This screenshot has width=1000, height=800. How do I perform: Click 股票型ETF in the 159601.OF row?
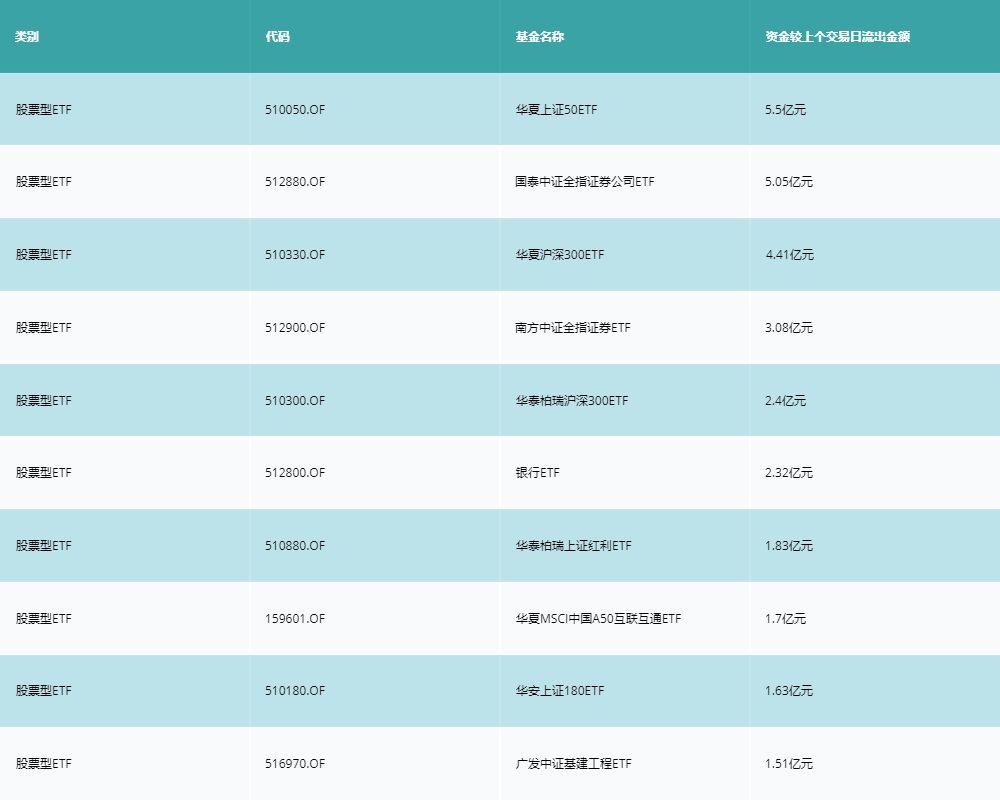[x=43, y=618]
